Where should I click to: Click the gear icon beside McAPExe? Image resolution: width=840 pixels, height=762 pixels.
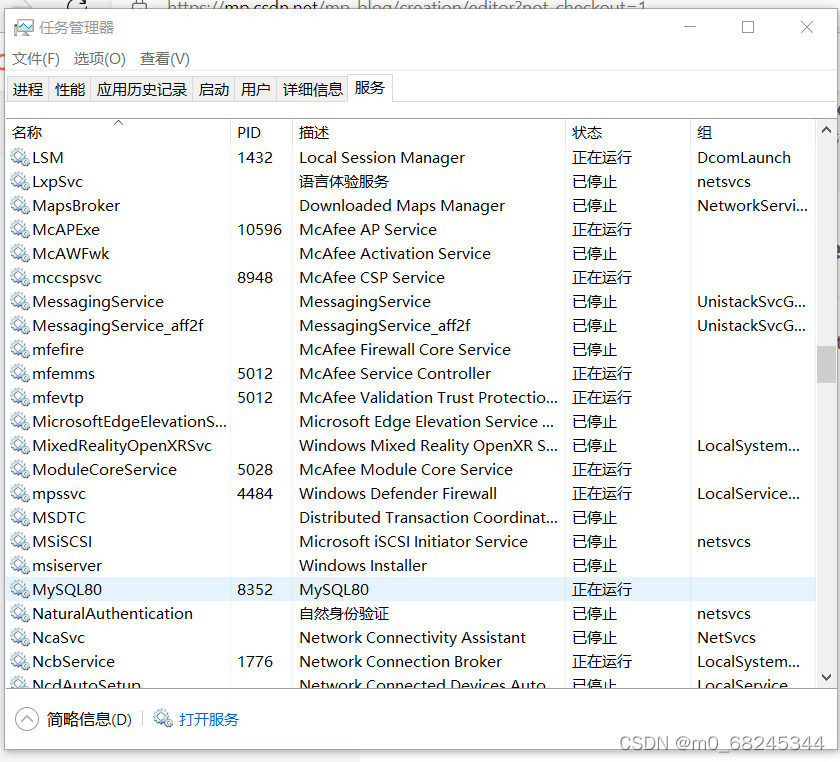[x=20, y=229]
